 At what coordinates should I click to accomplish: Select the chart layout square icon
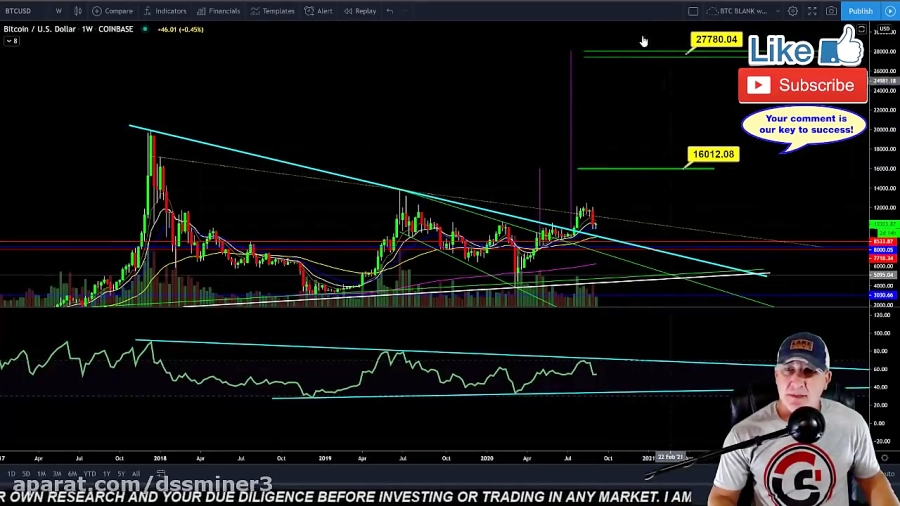pyautogui.click(x=693, y=11)
